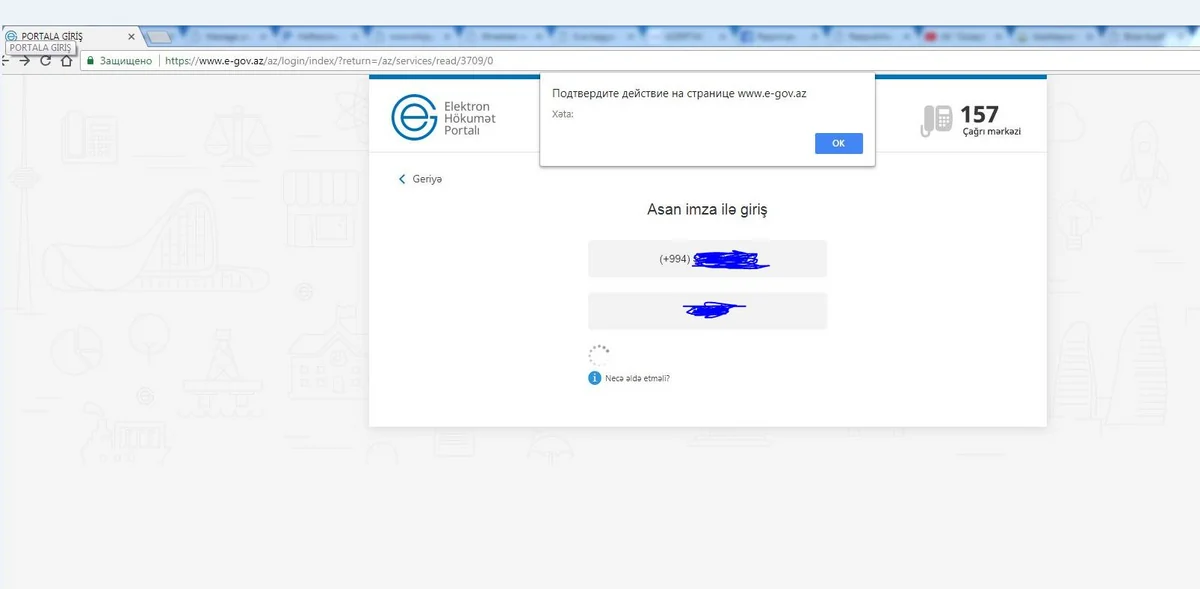The height and width of the screenshot is (589, 1200).
Task: Click OK in the confirmation dialog
Action: pos(838,143)
